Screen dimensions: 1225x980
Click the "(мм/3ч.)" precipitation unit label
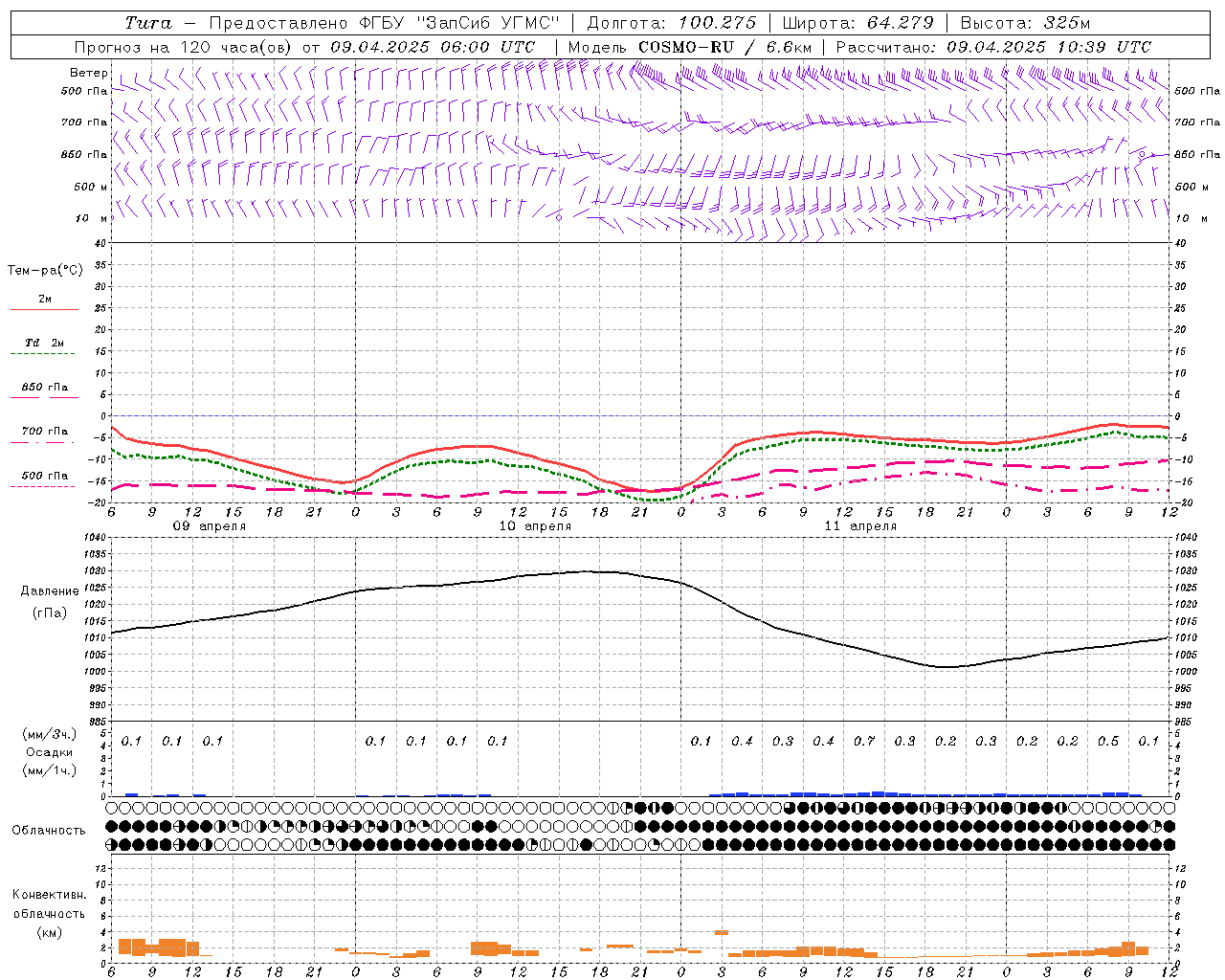coord(49,734)
